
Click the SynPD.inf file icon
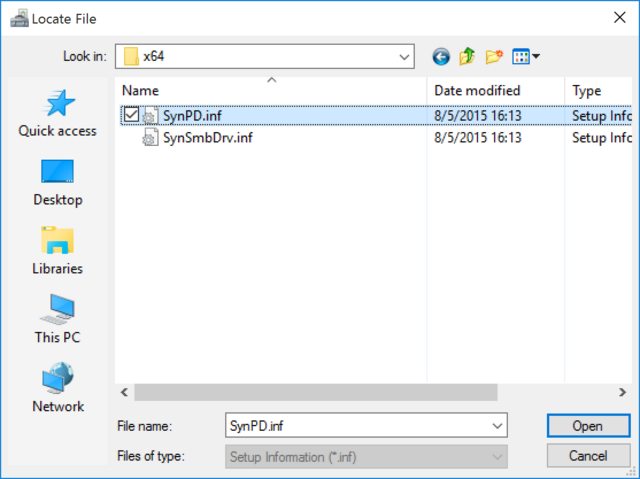[150, 115]
